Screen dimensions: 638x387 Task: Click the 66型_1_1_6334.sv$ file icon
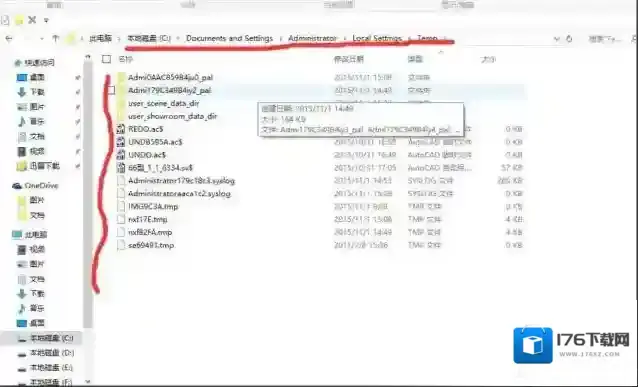point(120,168)
